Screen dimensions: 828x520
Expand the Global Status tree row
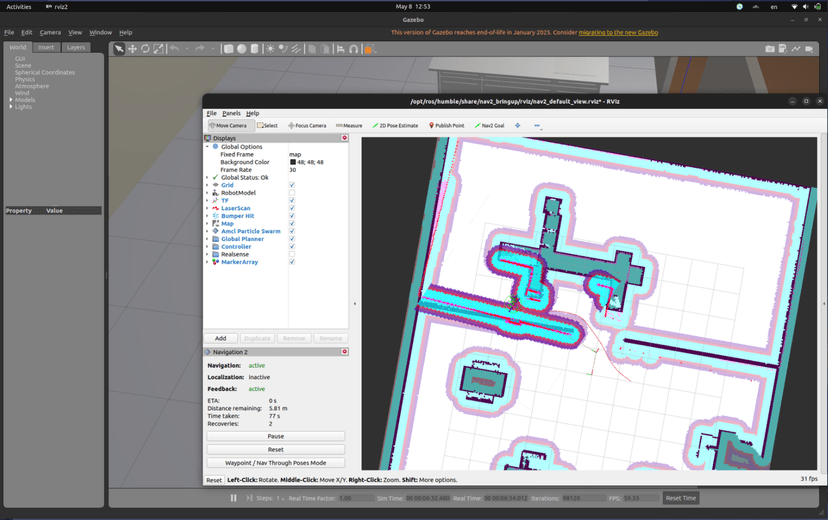(x=207, y=177)
